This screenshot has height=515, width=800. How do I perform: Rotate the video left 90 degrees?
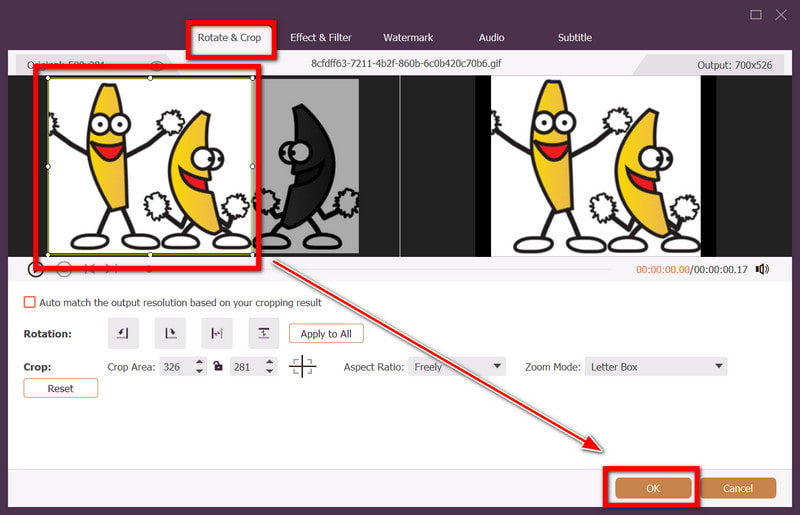pos(122,333)
